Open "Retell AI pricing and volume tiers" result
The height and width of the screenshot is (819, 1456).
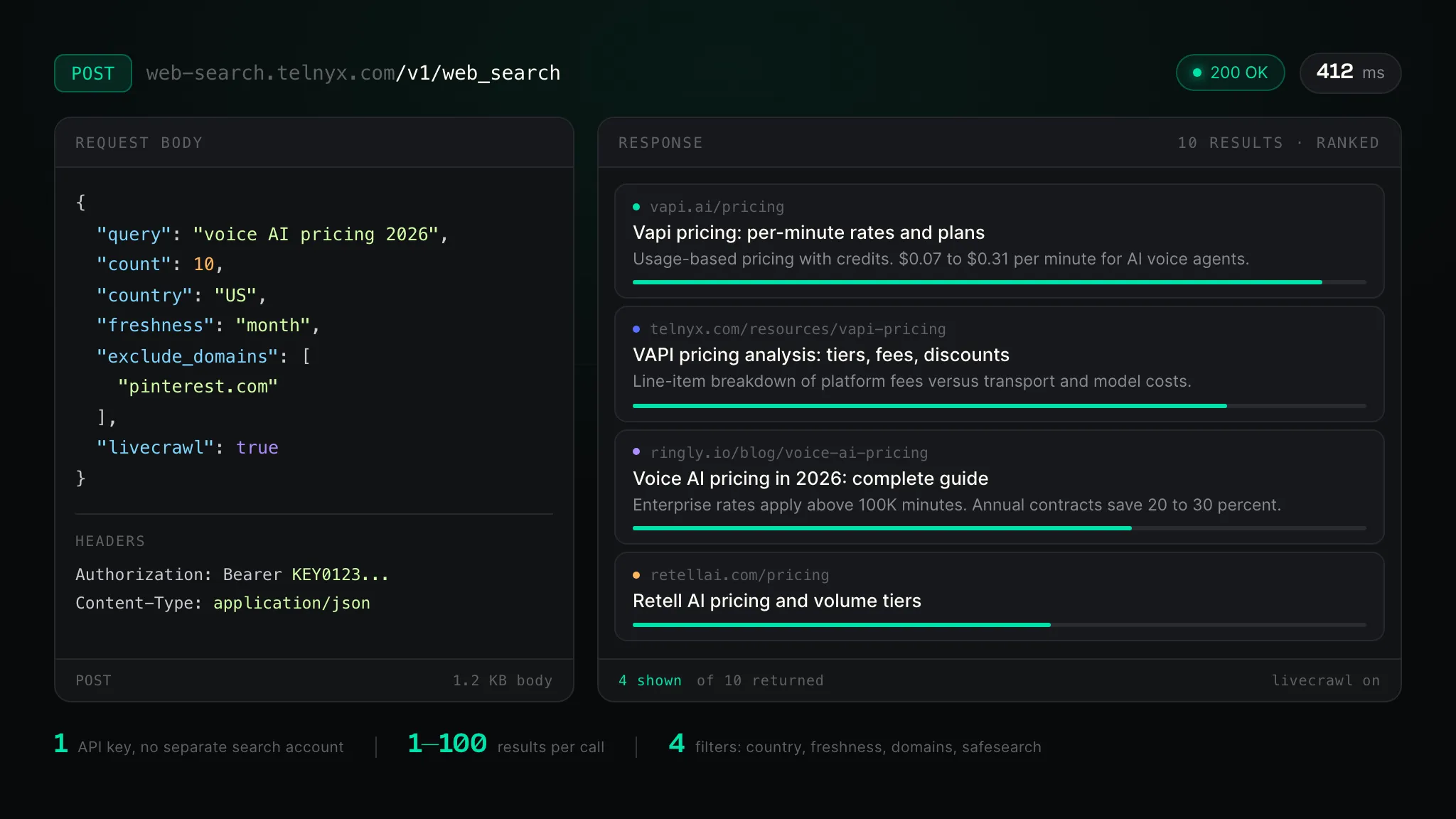click(x=776, y=601)
